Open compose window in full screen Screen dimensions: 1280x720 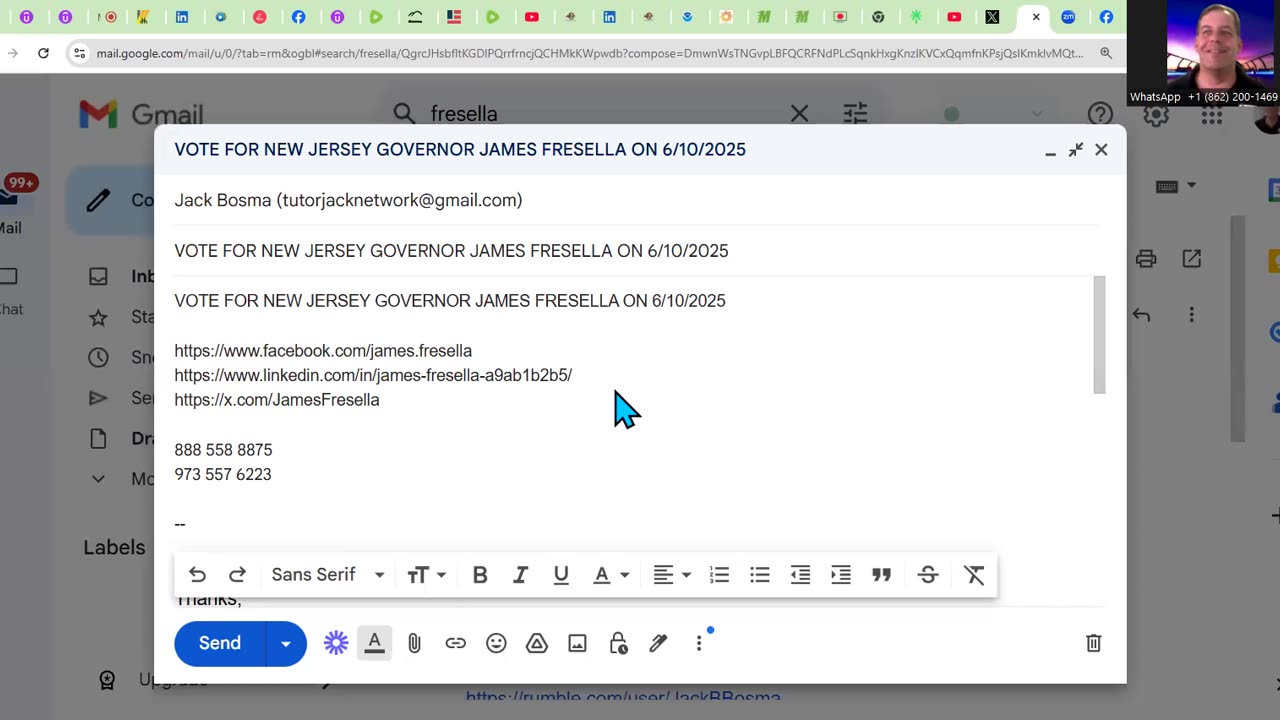(x=1076, y=150)
